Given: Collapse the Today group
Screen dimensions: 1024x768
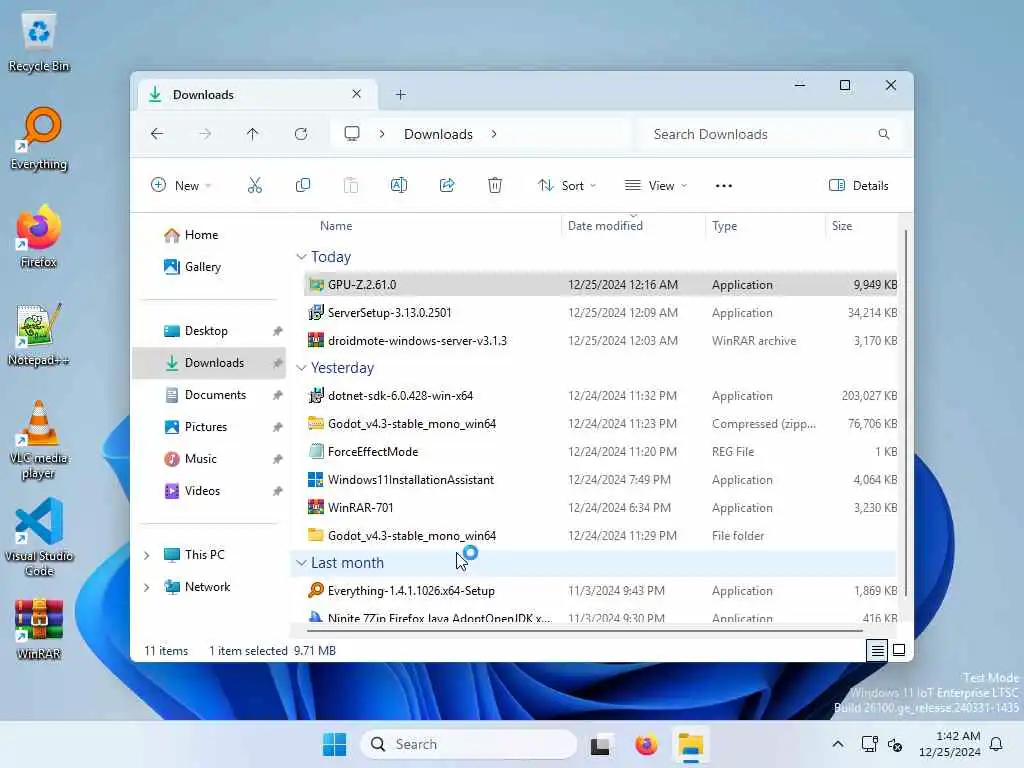Looking at the screenshot, I should click(x=301, y=257).
